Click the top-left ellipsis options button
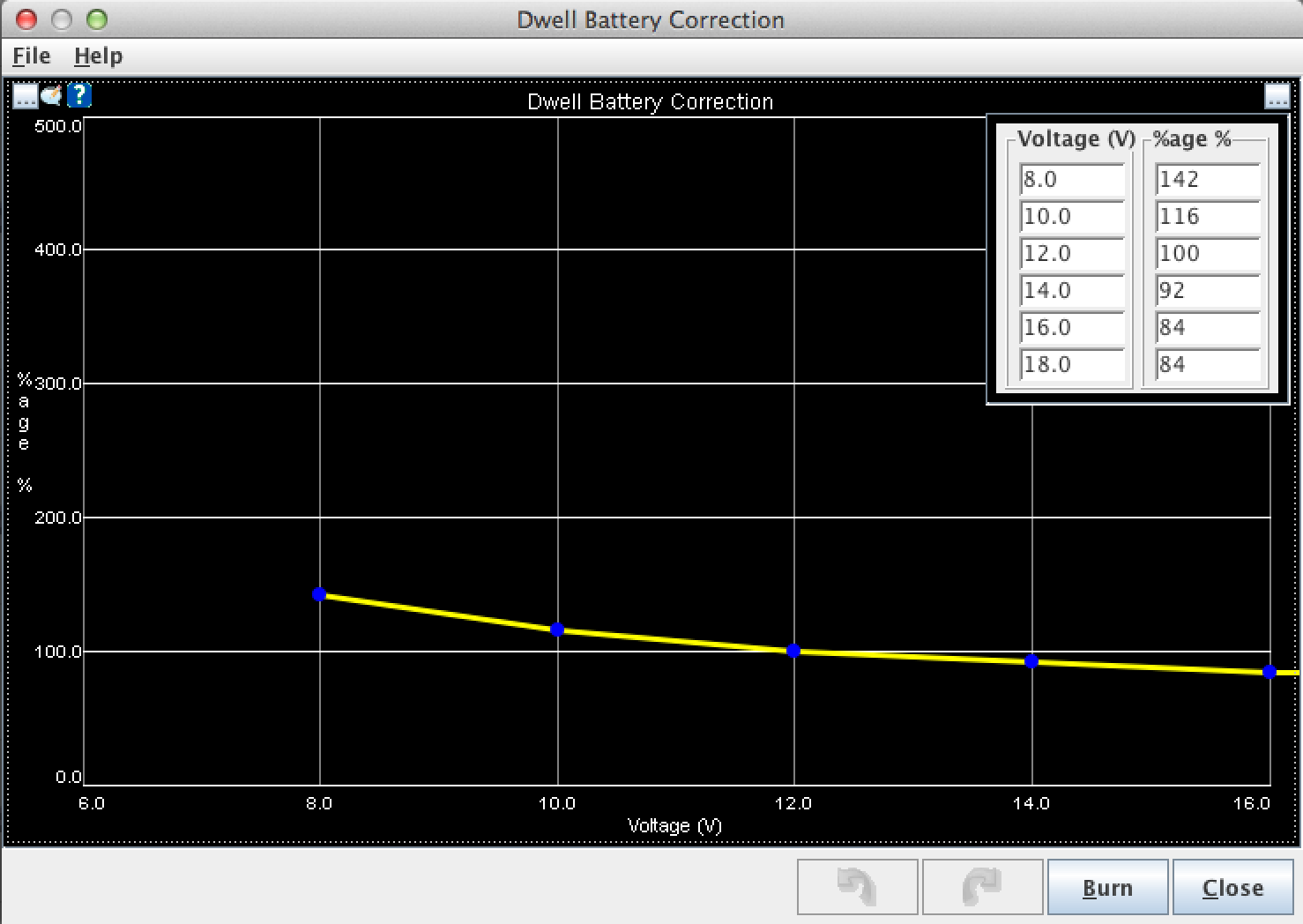 [25, 95]
